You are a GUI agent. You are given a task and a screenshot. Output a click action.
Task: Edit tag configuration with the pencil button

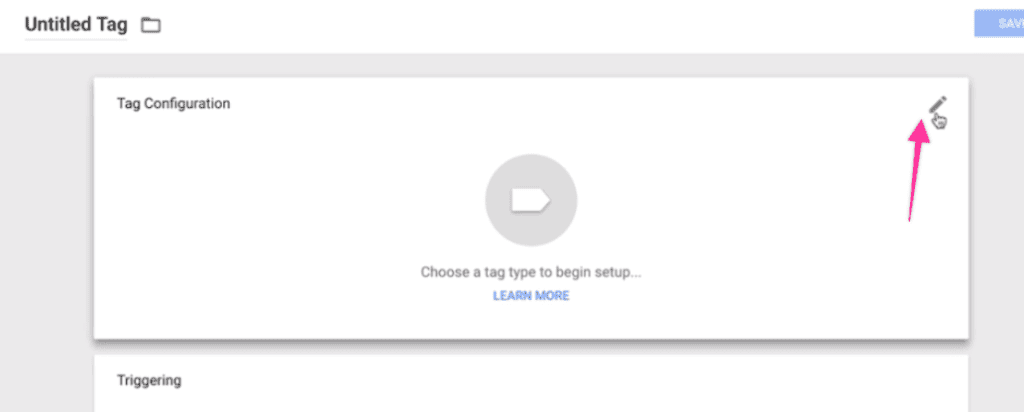coord(938,104)
